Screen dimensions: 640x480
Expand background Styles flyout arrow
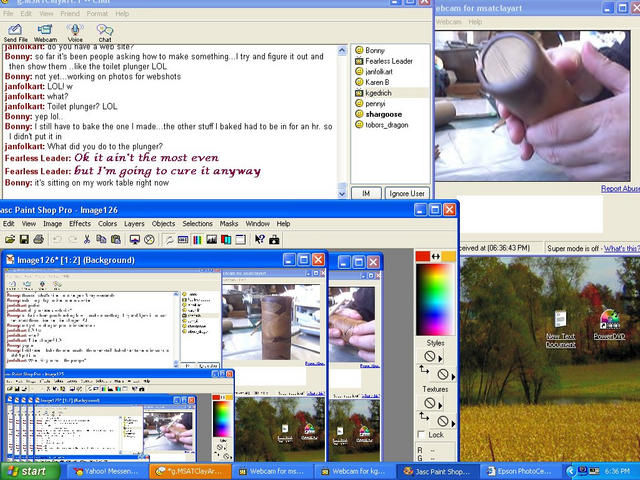(453, 376)
